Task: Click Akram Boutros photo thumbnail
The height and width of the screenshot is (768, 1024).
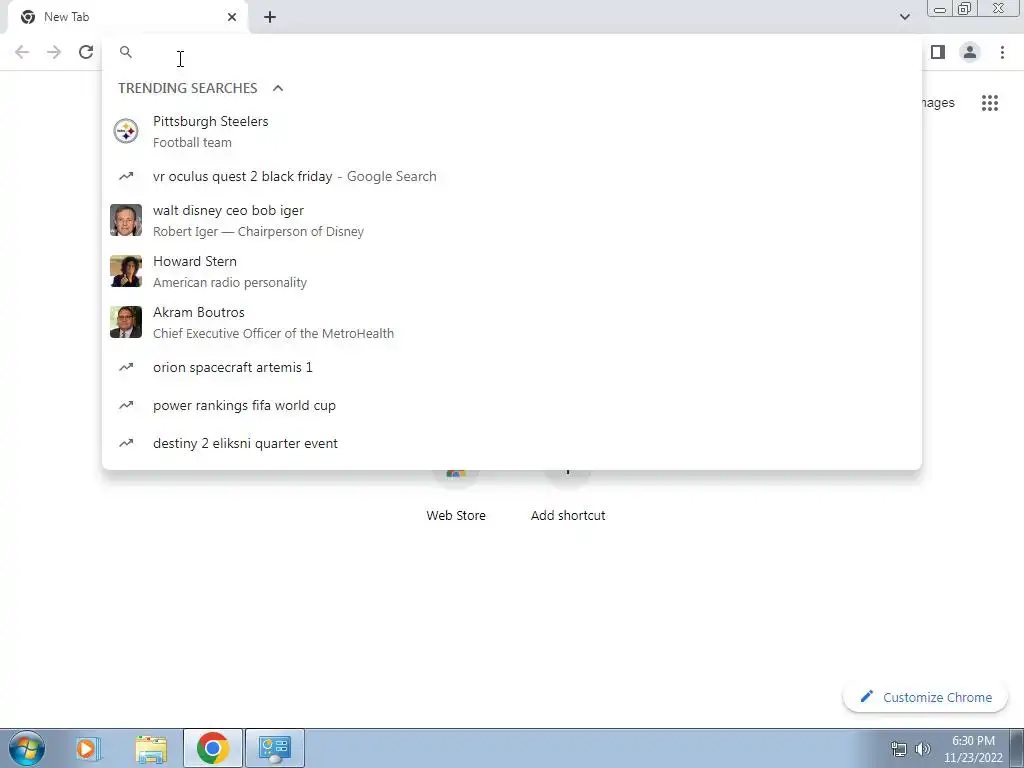Action: (x=126, y=322)
